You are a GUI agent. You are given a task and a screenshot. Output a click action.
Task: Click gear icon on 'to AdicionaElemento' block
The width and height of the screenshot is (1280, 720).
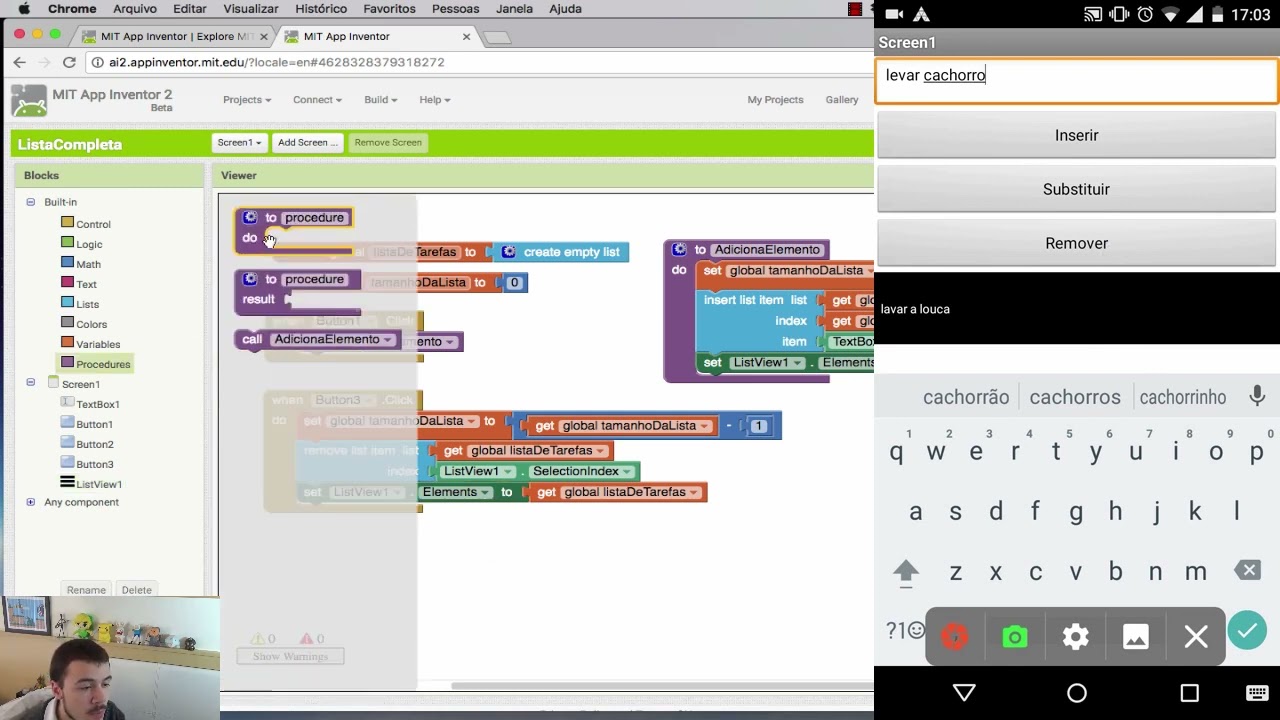(679, 250)
